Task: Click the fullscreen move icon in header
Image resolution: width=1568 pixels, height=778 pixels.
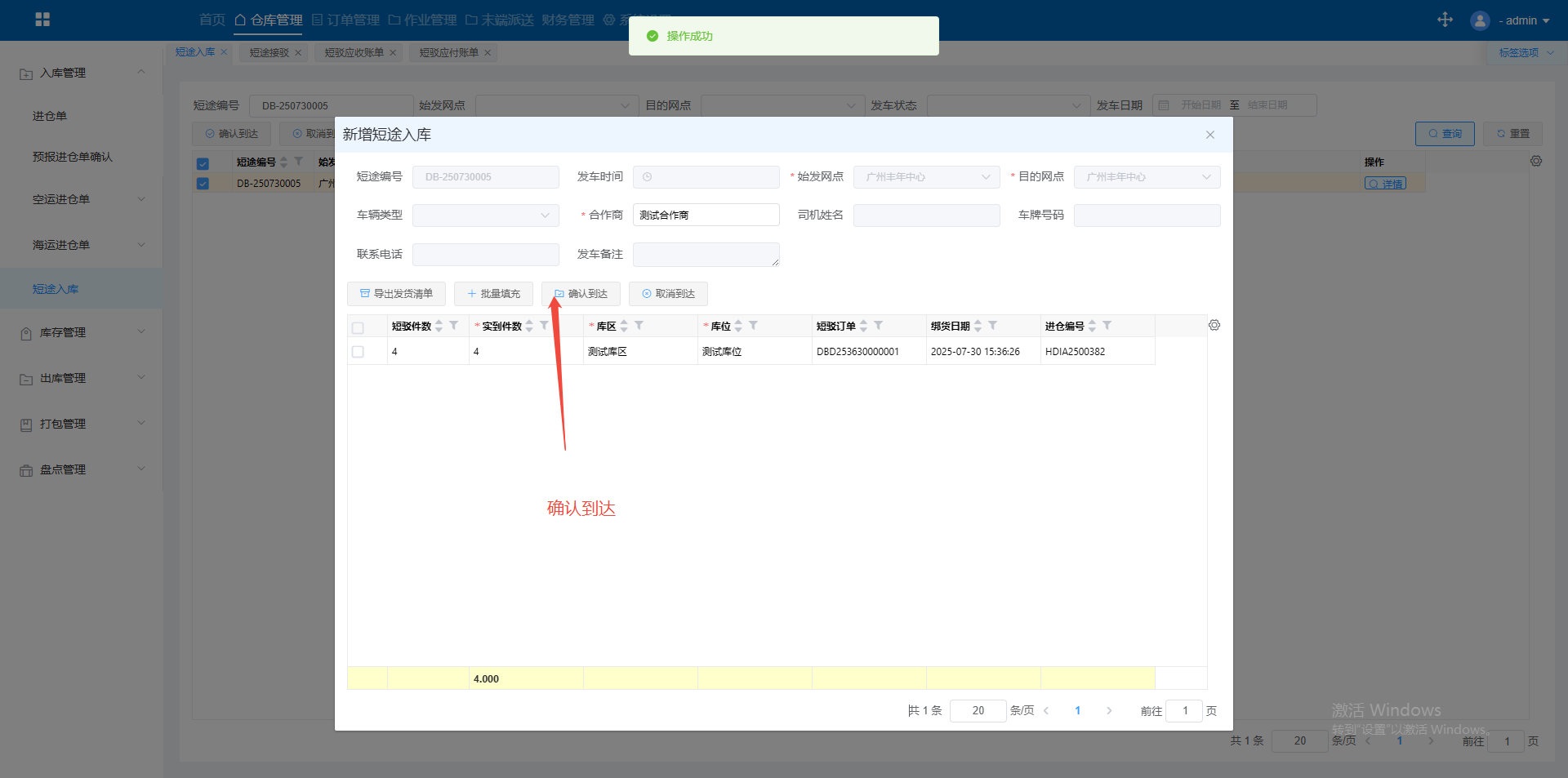Action: (1445, 20)
